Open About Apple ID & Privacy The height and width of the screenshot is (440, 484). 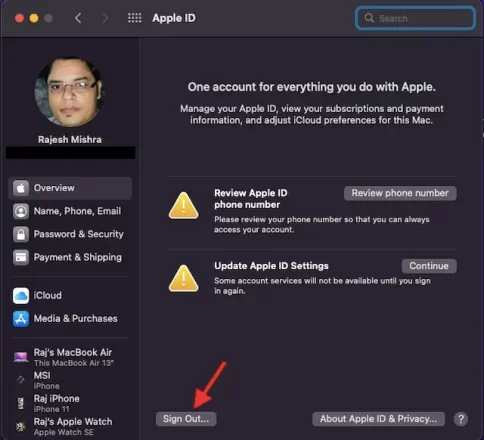click(x=378, y=419)
